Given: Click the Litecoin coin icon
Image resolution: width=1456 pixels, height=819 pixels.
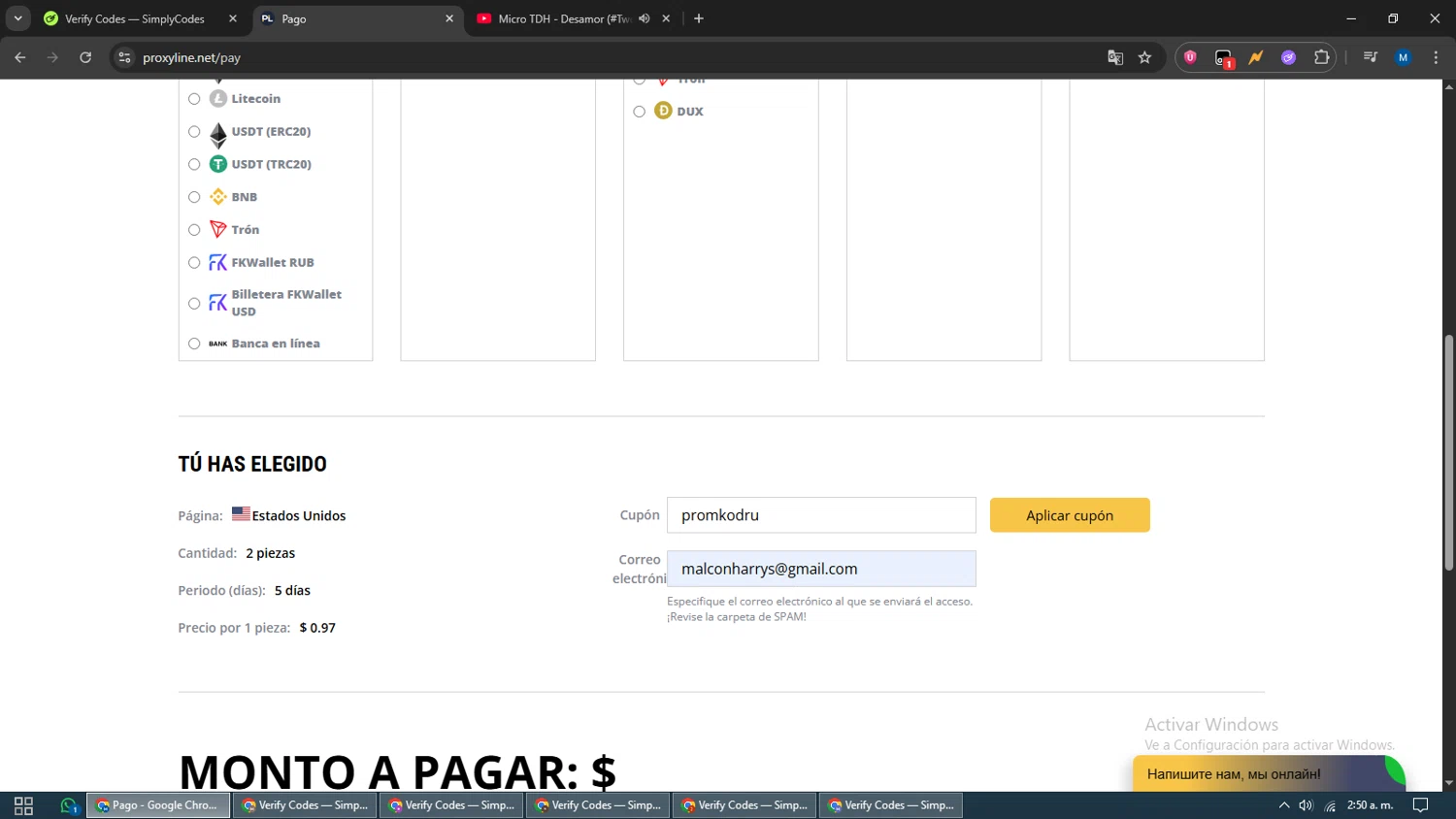Looking at the screenshot, I should tap(218, 98).
